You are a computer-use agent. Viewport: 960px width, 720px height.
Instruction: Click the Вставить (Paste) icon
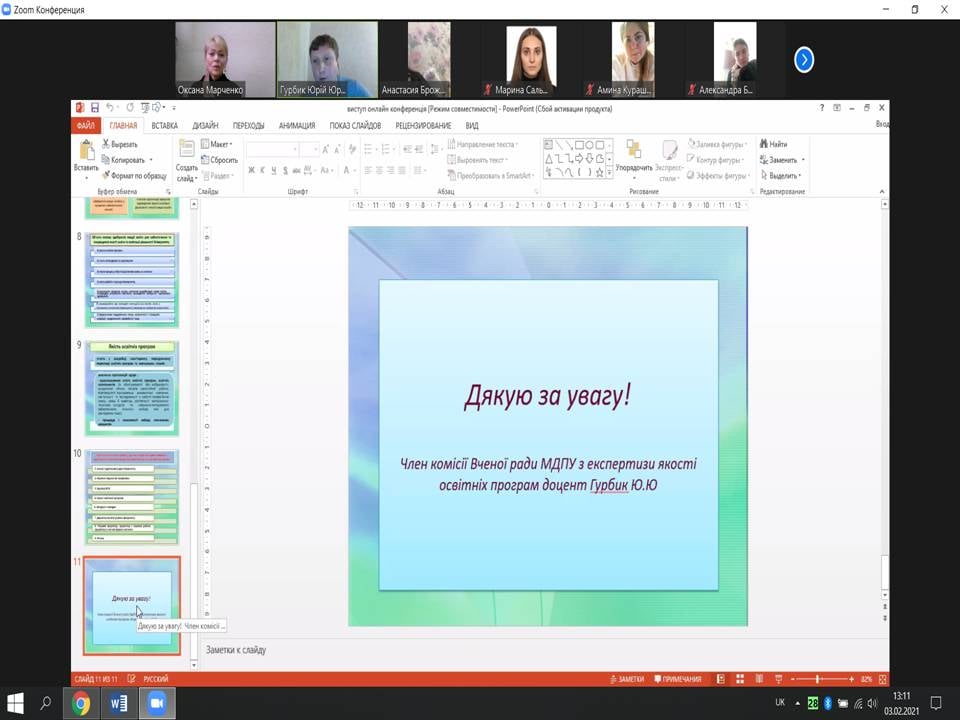(x=86, y=150)
